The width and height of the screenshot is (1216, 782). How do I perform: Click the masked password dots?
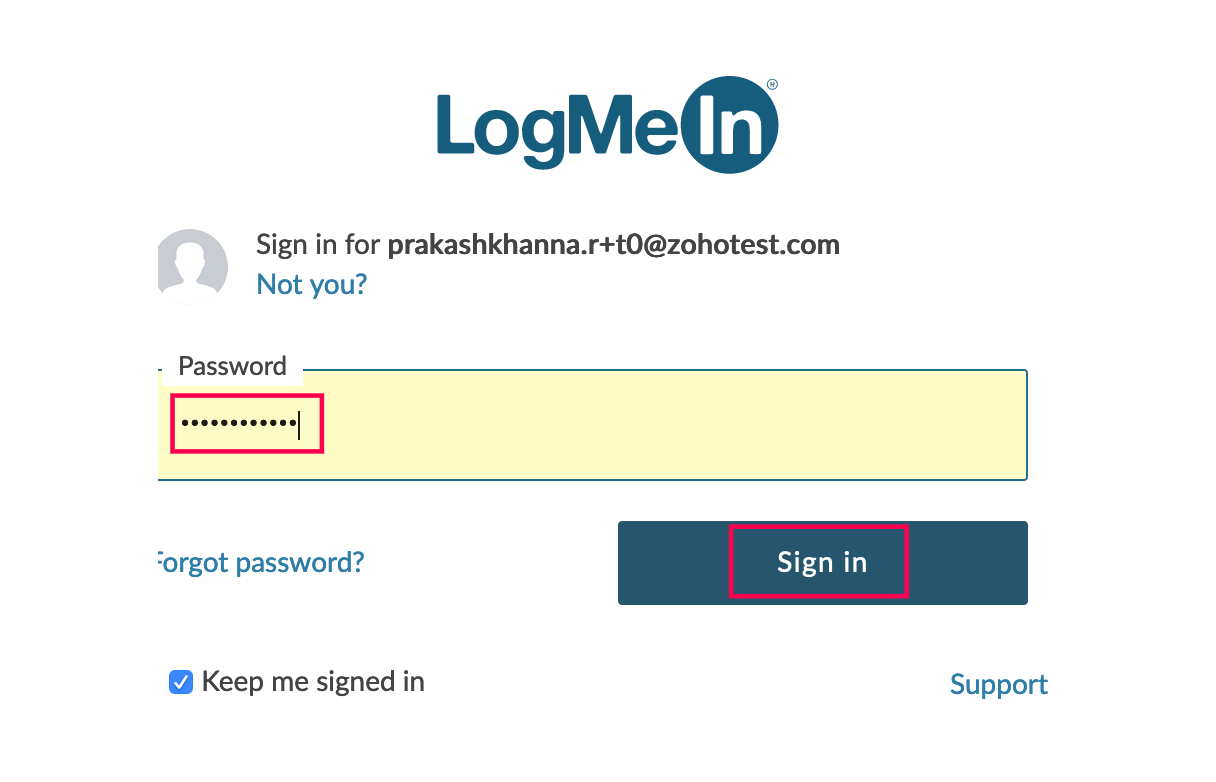[x=239, y=424]
